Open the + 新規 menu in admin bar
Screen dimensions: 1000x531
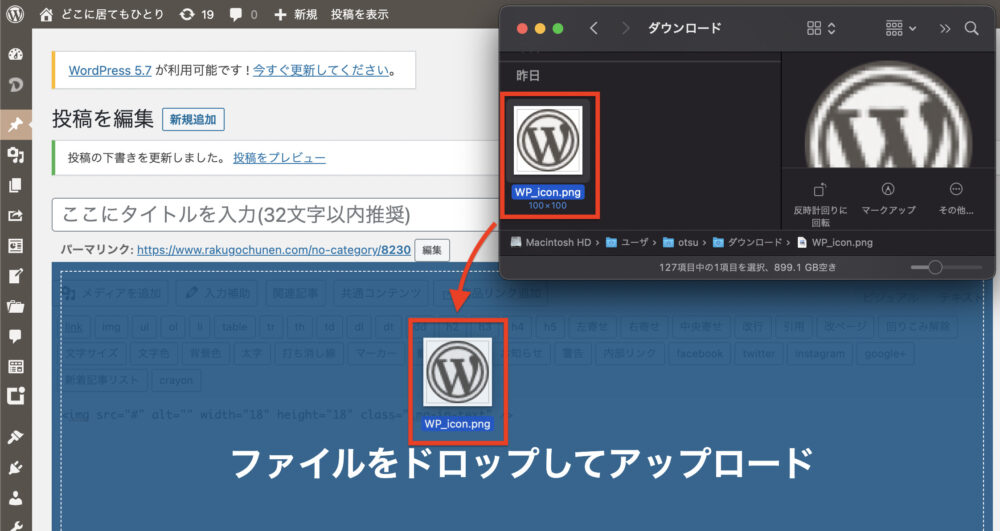[x=295, y=14]
